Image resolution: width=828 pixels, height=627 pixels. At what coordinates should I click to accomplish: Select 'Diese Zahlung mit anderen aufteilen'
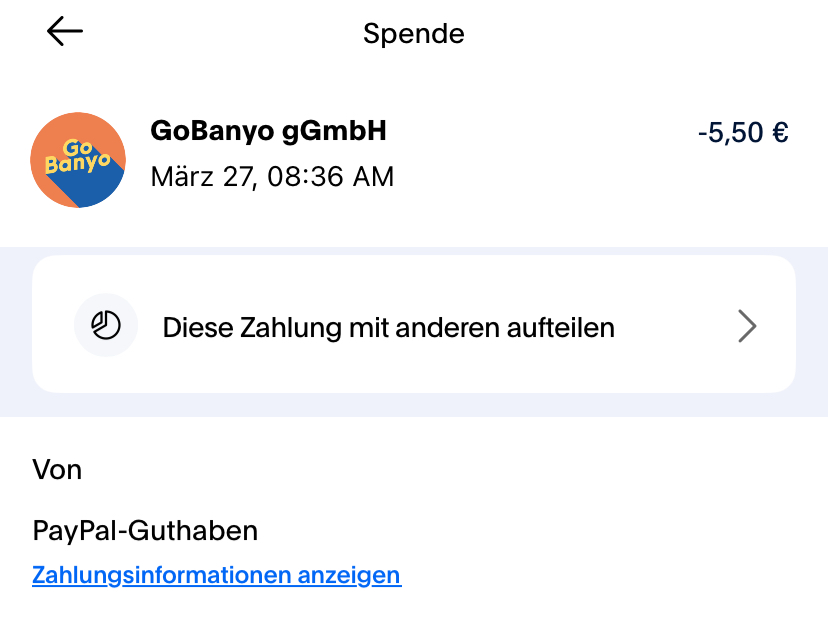click(x=388, y=327)
